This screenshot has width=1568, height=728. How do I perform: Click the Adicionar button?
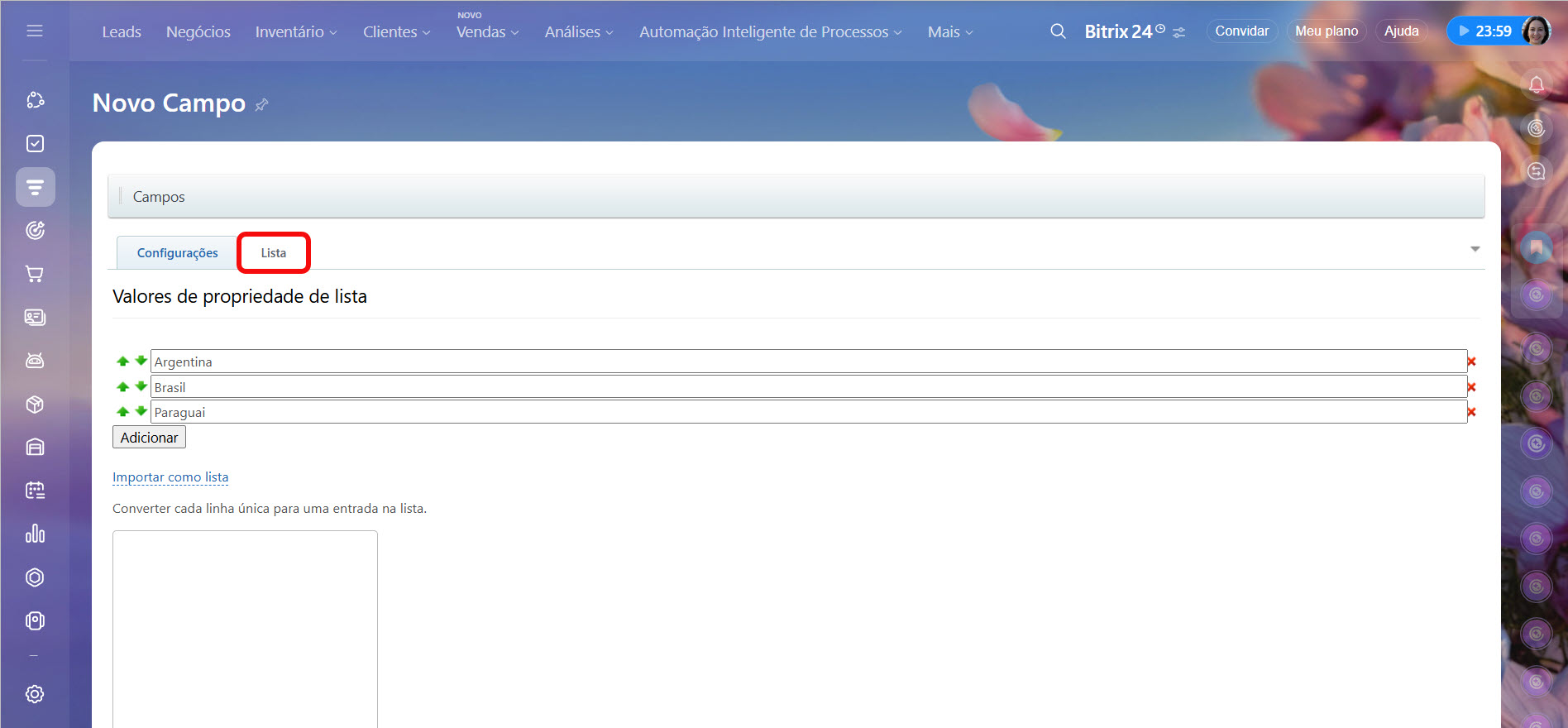pos(149,438)
